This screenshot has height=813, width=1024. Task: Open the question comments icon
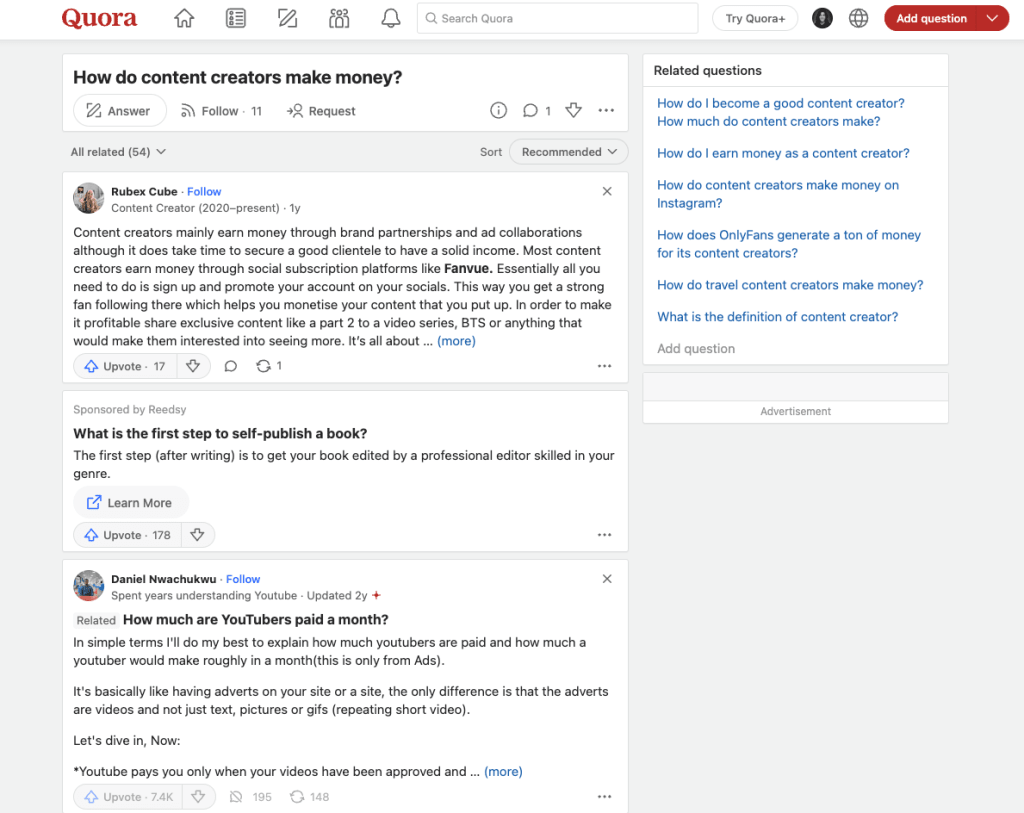coord(536,110)
